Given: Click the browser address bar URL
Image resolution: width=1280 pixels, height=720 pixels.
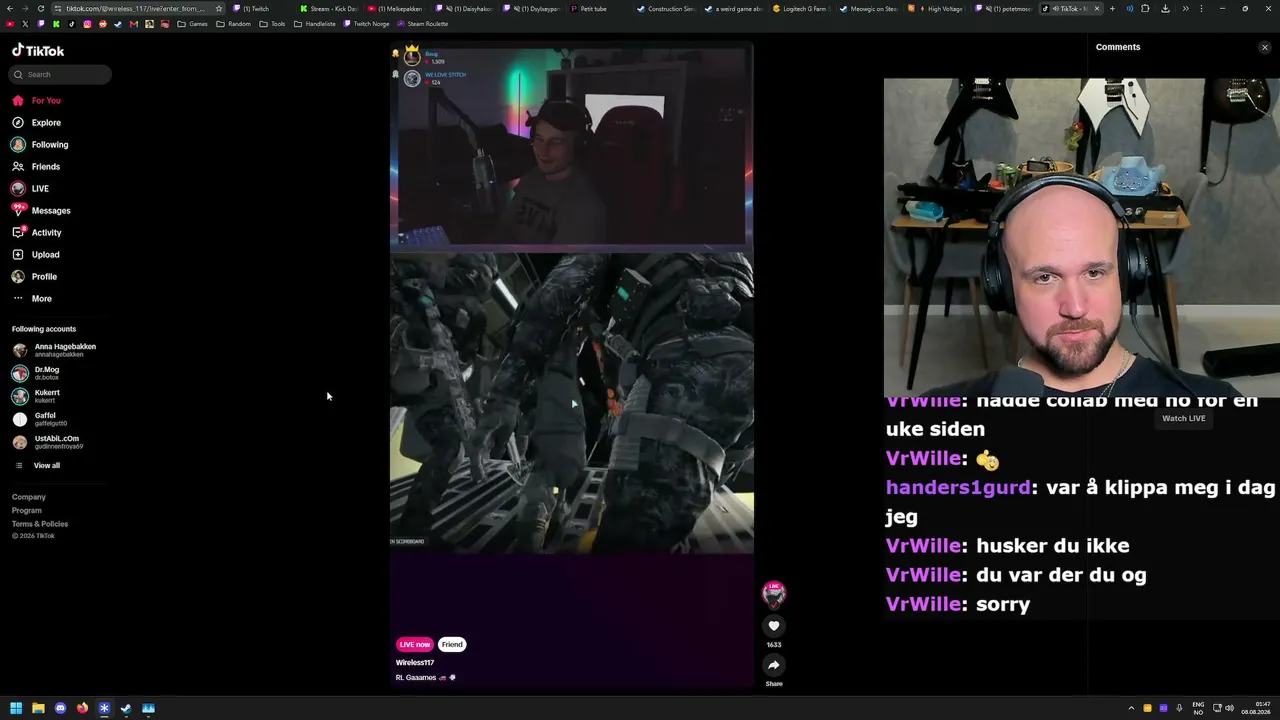Looking at the screenshot, I should click(135, 9).
